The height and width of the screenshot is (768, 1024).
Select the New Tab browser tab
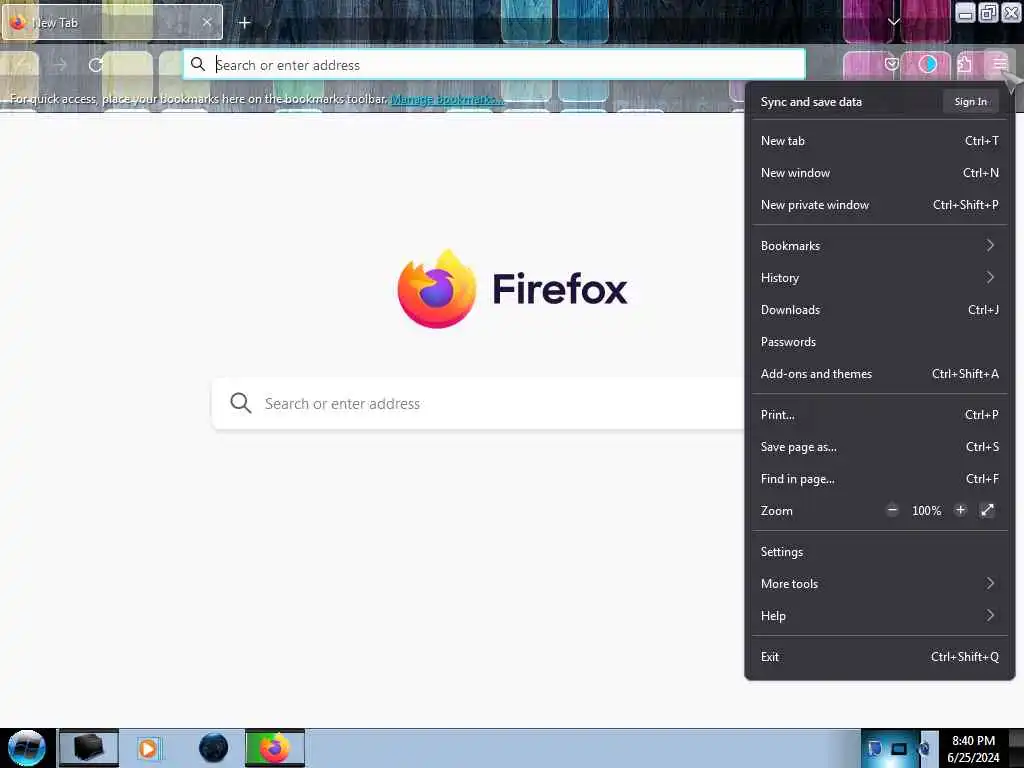click(x=112, y=22)
